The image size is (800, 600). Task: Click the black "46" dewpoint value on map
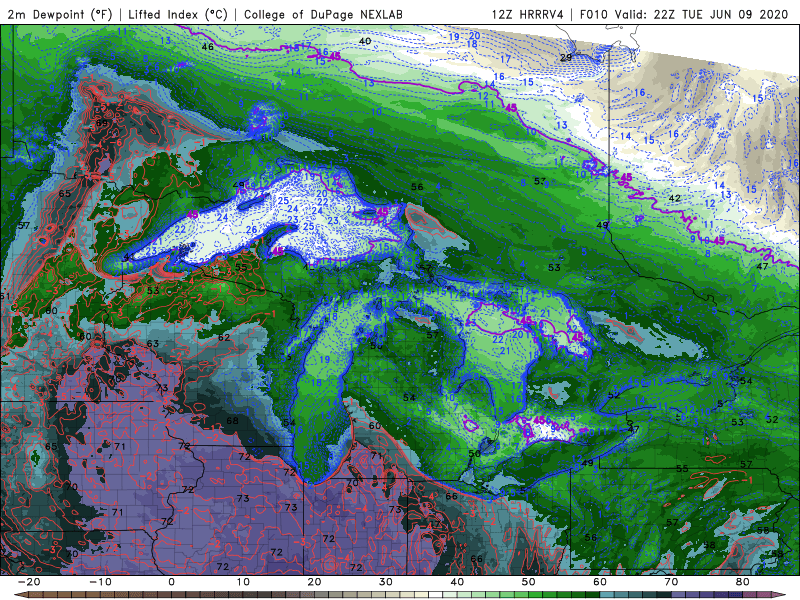click(207, 47)
